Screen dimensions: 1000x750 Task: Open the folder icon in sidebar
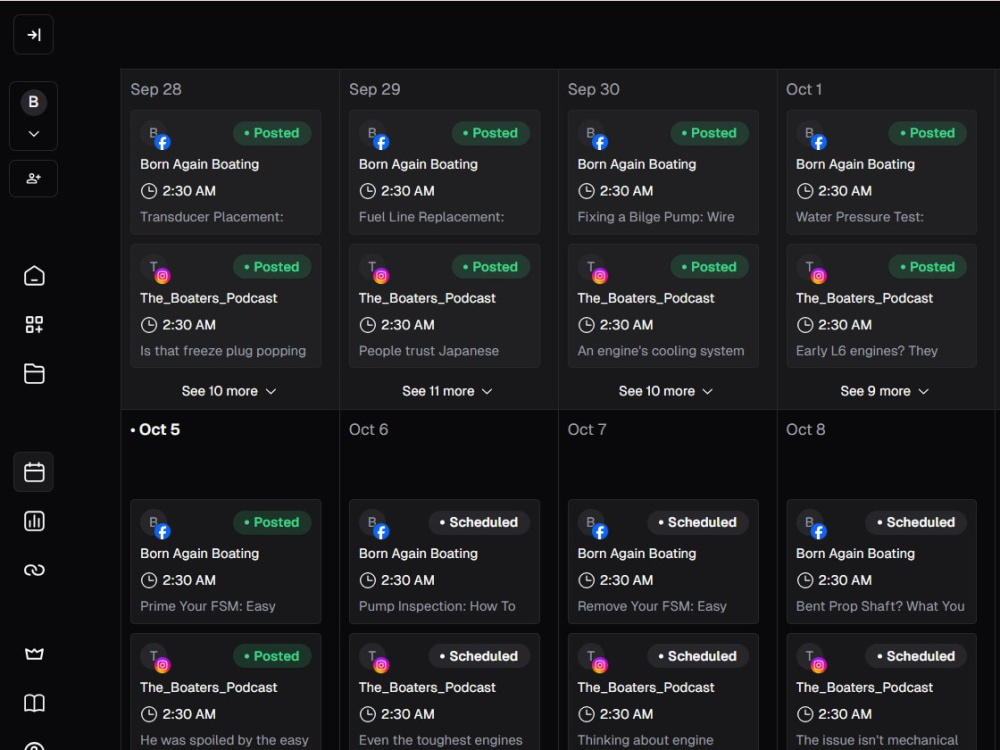34,373
